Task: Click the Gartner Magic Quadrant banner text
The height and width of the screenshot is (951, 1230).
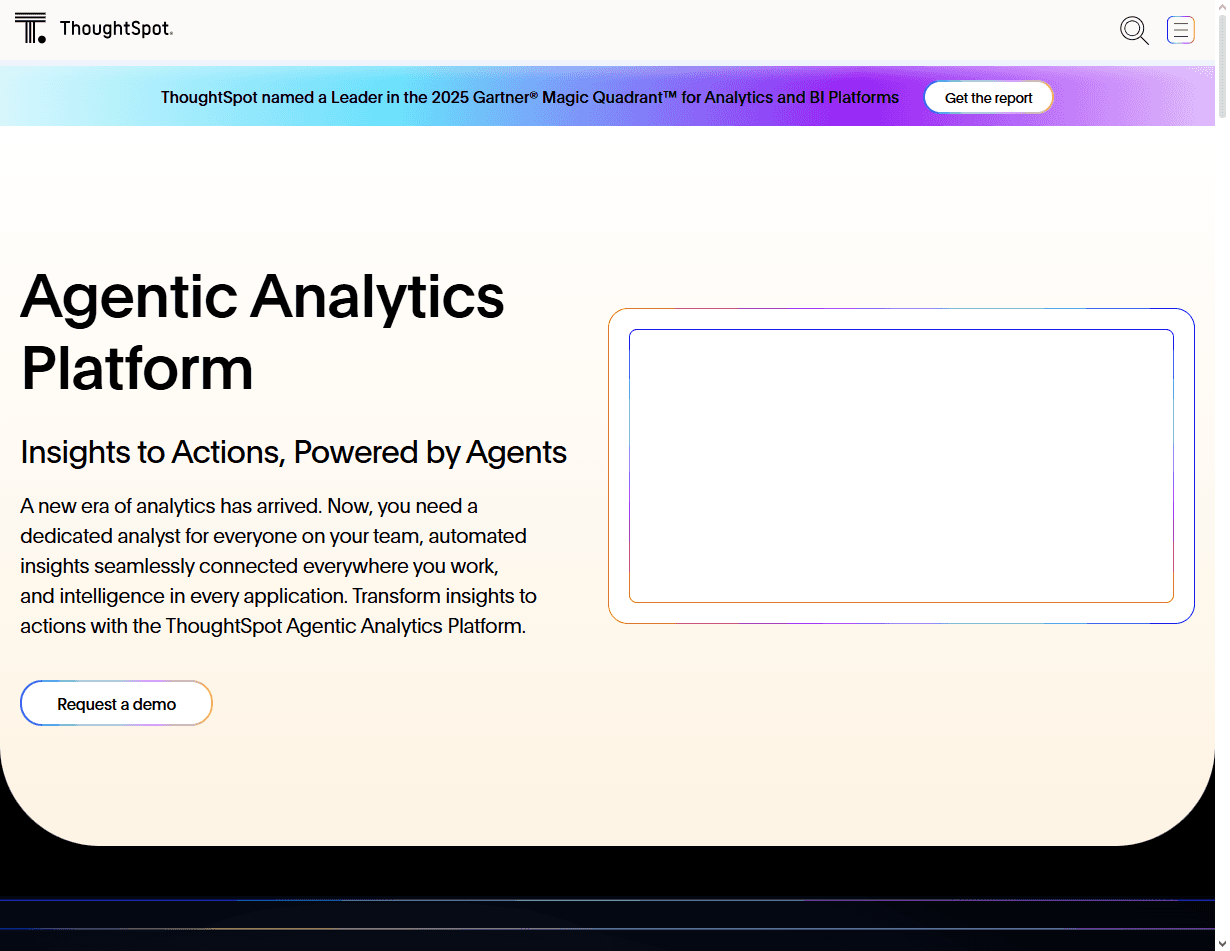Action: point(530,97)
